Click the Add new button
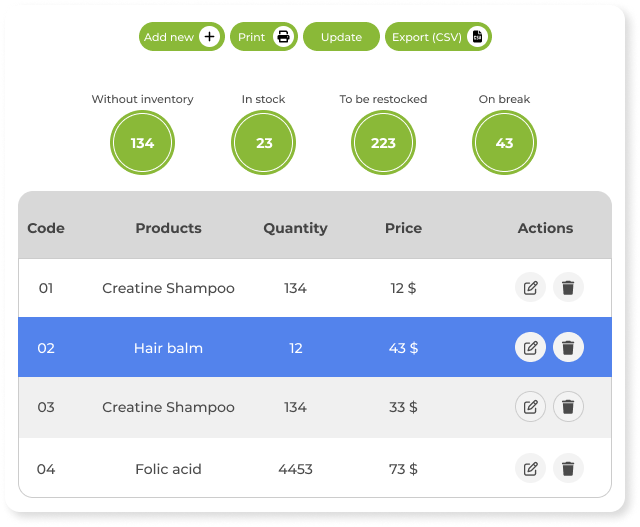The image size is (640, 527). (x=182, y=37)
